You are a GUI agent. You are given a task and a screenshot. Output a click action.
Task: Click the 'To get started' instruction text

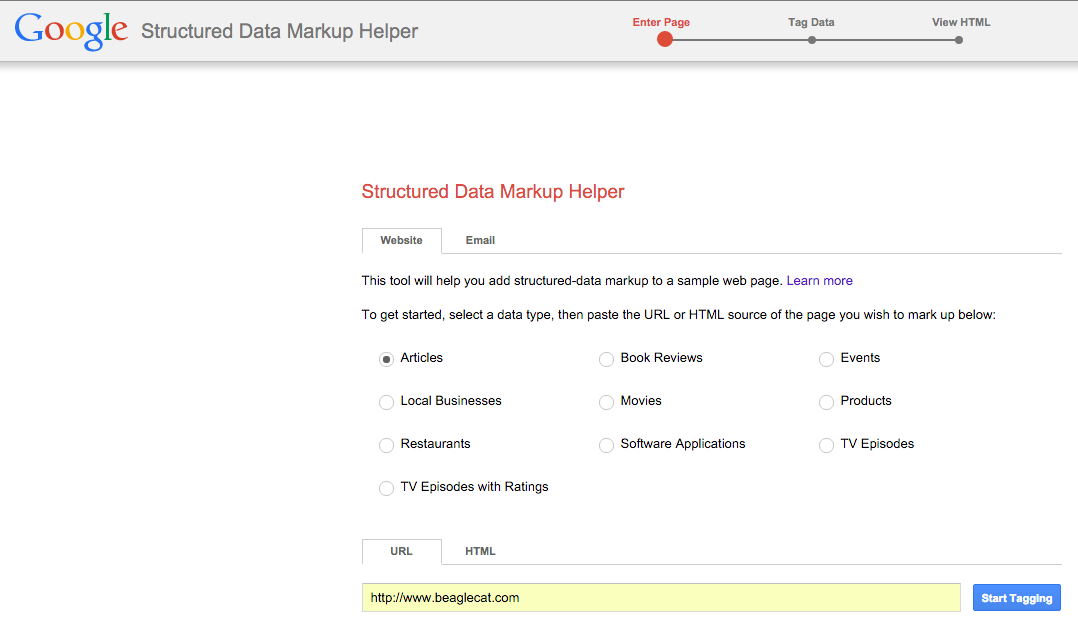(x=679, y=315)
